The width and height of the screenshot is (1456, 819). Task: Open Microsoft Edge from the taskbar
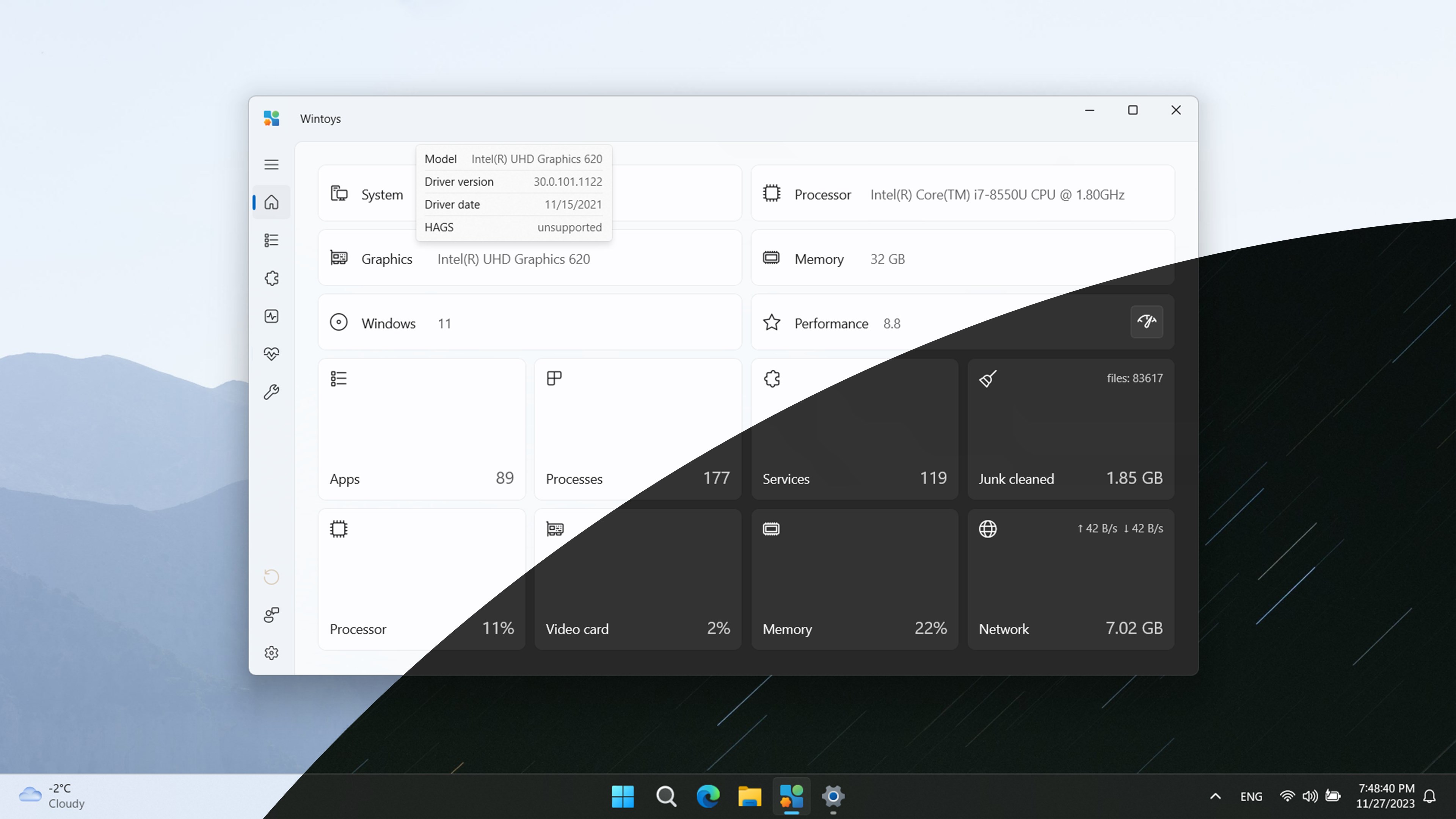(708, 796)
